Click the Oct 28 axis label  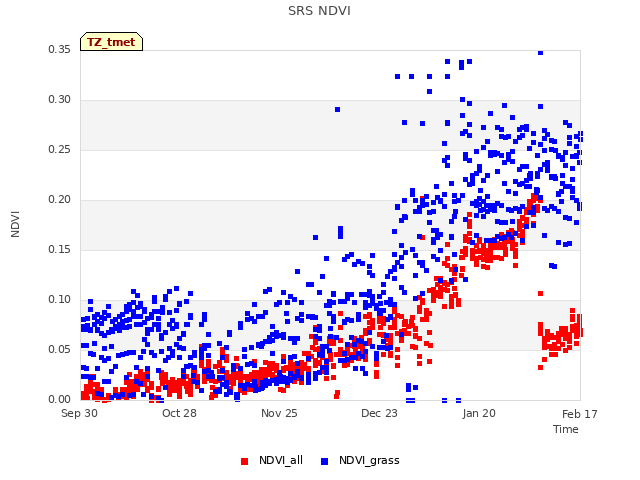click(x=179, y=413)
